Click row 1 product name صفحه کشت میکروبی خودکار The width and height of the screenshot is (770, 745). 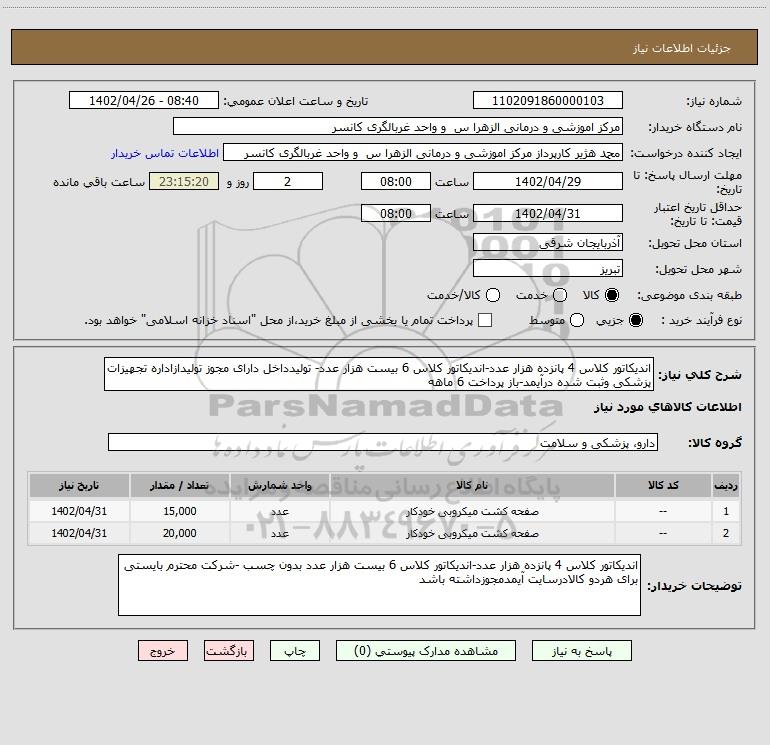[x=472, y=512]
